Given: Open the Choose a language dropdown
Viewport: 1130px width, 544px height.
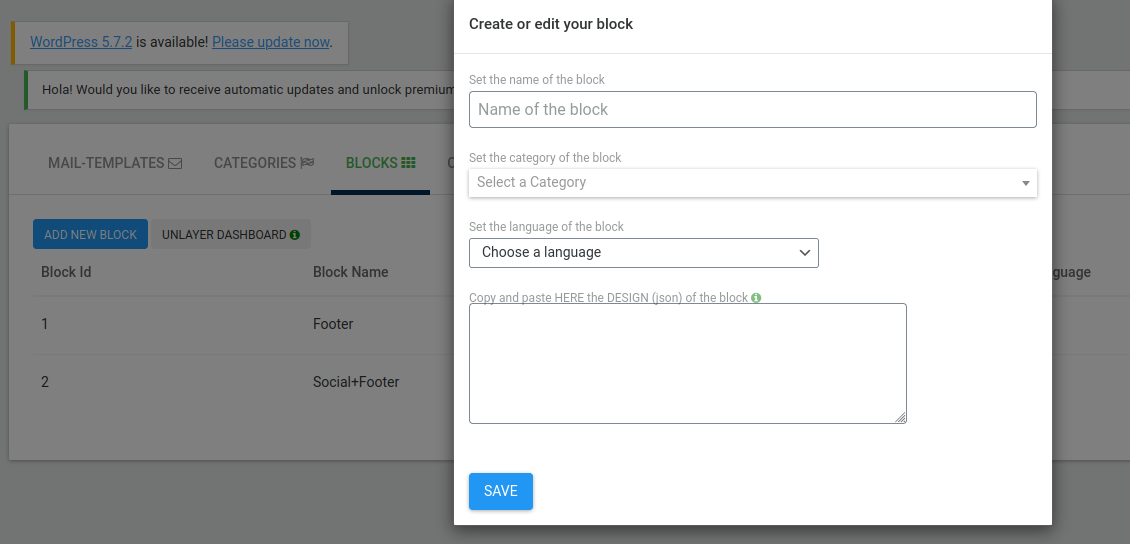Looking at the screenshot, I should coord(644,253).
